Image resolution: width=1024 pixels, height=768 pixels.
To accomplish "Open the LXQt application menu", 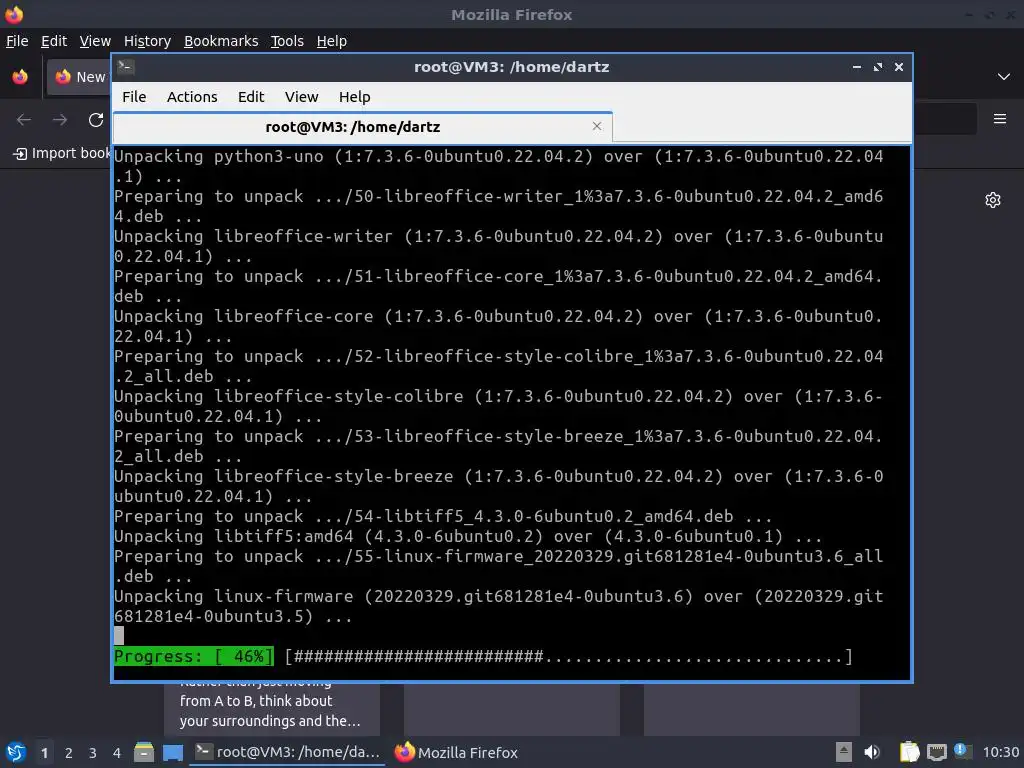I will pyautogui.click(x=16, y=752).
